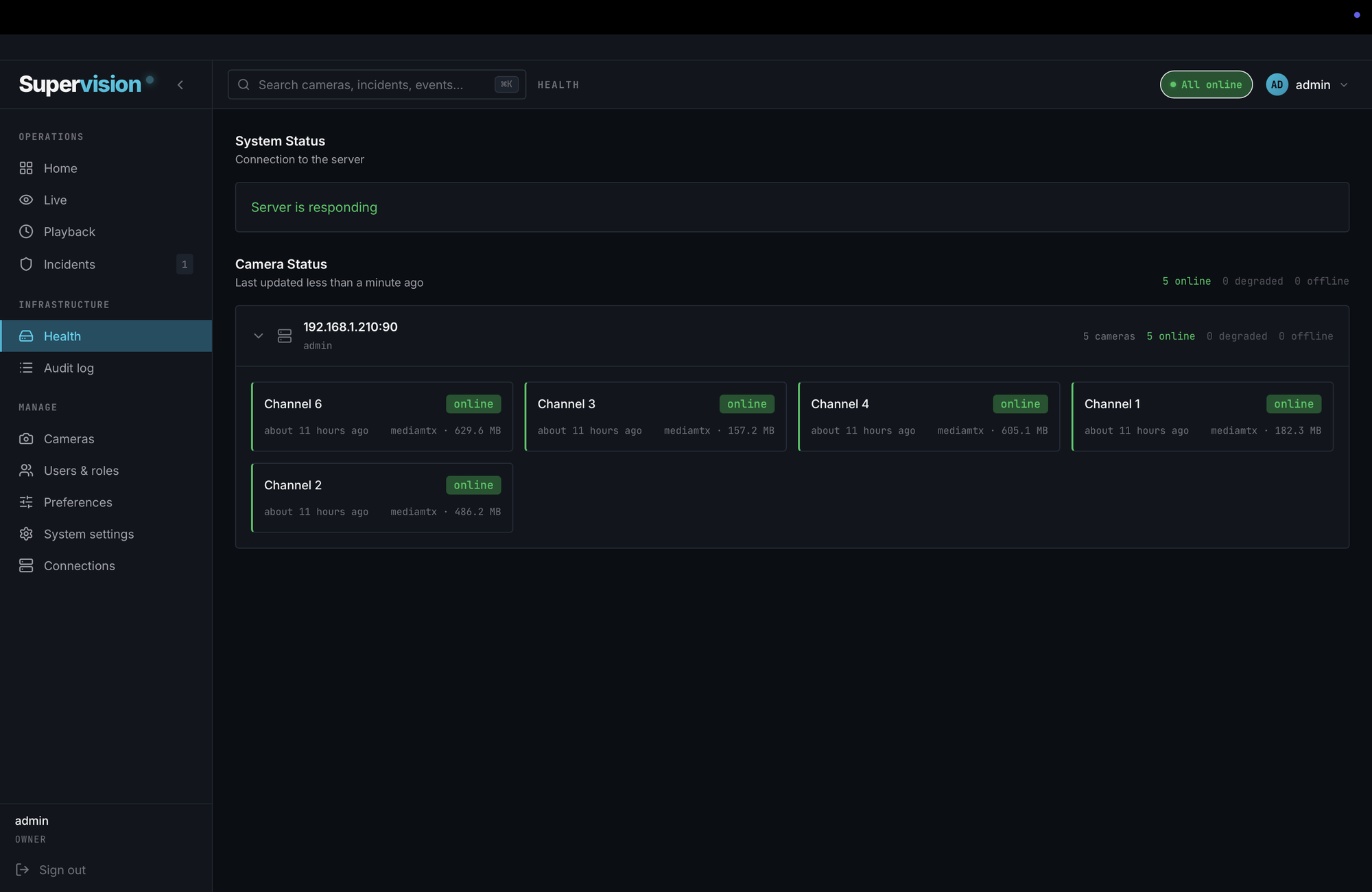Click the Playback clock icon
This screenshot has width=1372, height=892.
tap(26, 231)
